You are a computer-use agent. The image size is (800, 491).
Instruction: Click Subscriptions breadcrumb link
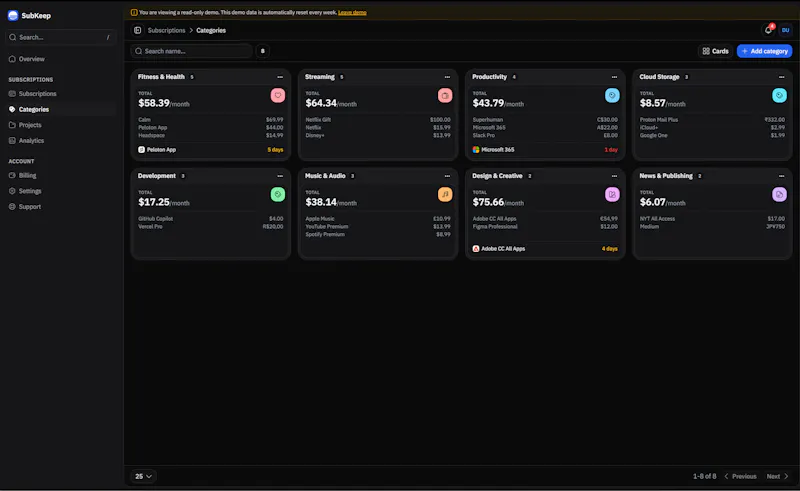click(x=166, y=30)
